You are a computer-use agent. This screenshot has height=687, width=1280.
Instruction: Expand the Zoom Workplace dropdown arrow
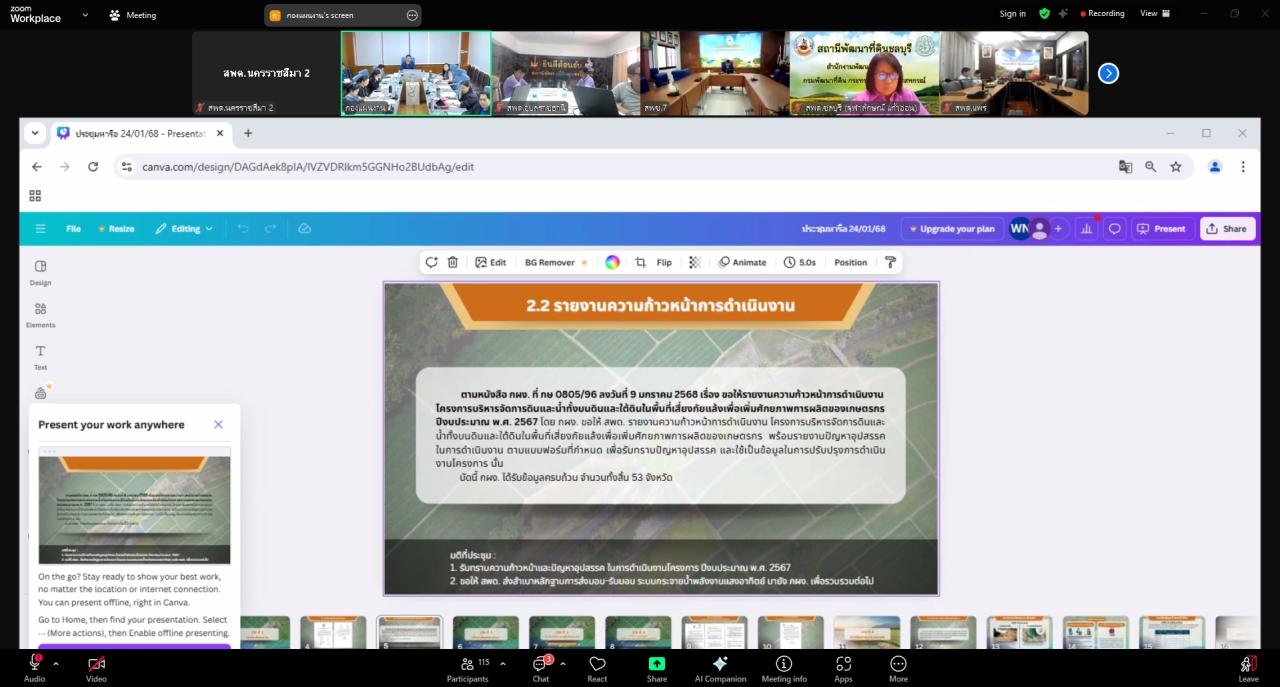click(84, 15)
